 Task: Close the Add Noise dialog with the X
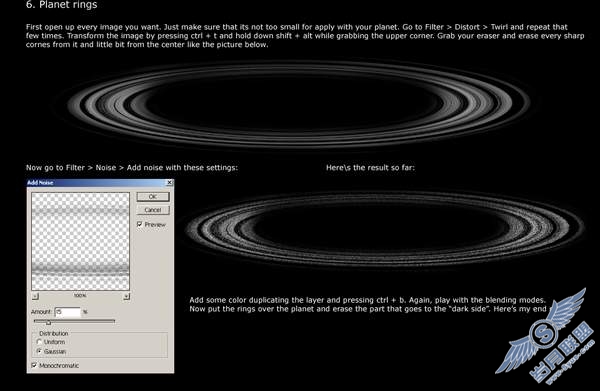click(170, 182)
